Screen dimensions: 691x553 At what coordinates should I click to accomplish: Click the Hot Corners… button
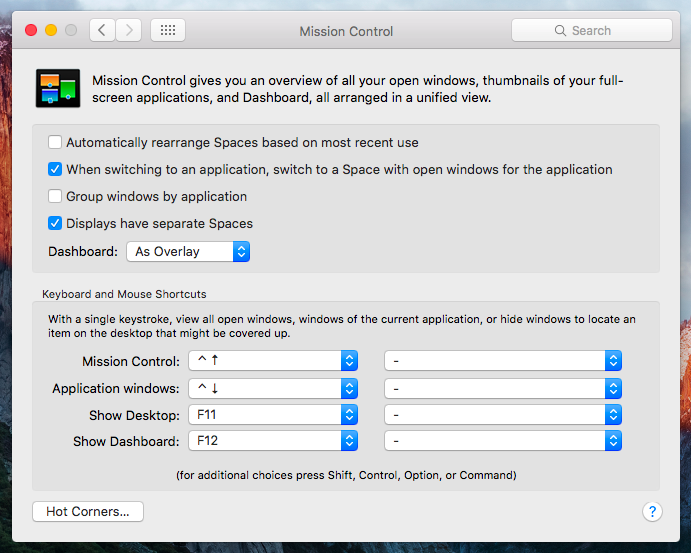pyautogui.click(x=88, y=512)
